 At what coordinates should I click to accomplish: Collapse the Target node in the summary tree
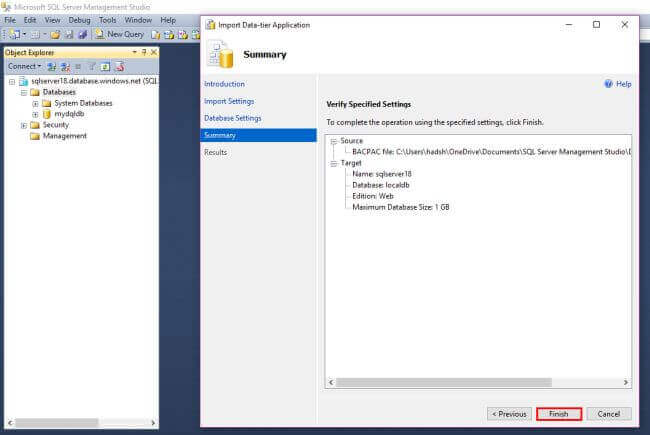point(334,163)
